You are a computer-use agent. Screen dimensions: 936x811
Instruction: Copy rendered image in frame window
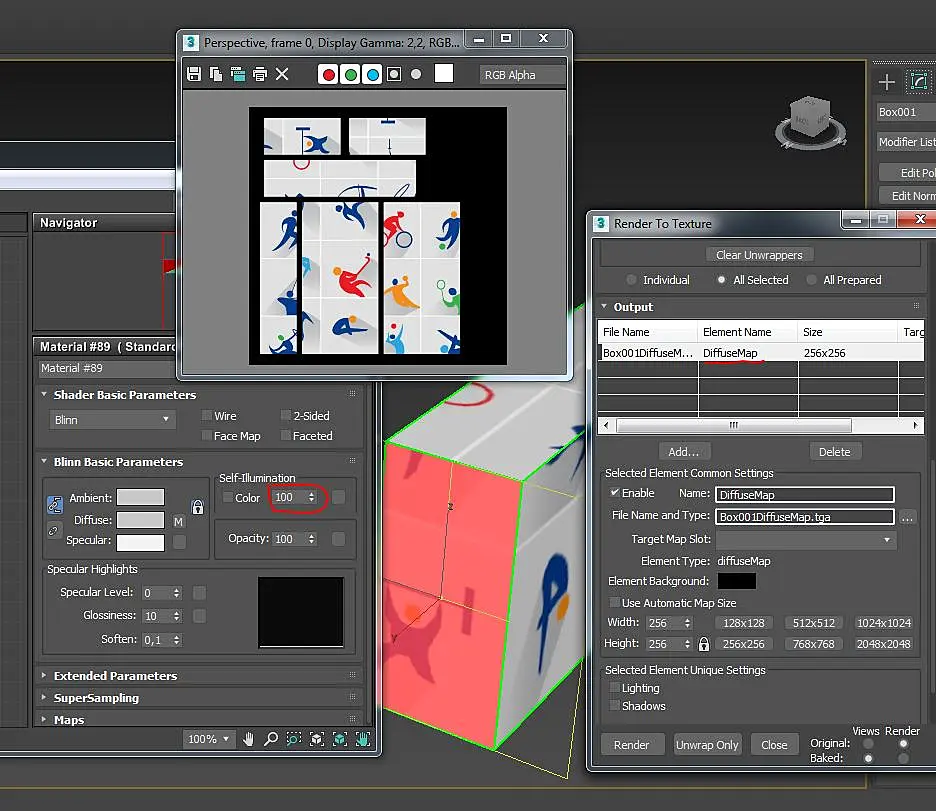click(x=216, y=74)
